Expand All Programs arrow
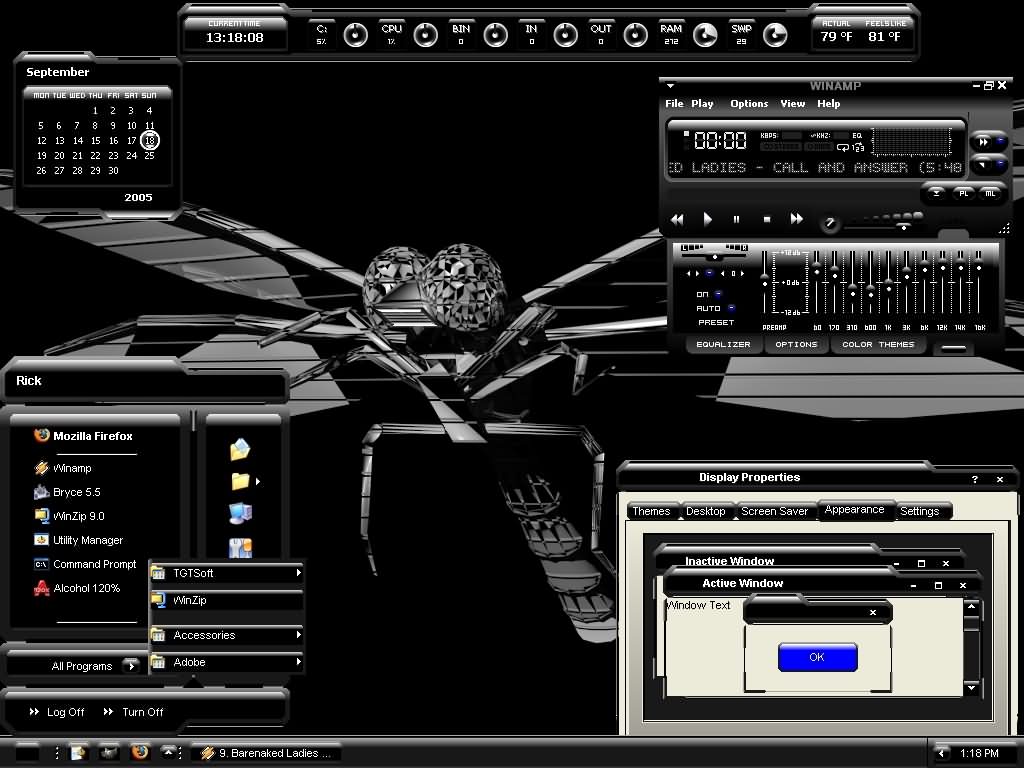 (x=131, y=665)
